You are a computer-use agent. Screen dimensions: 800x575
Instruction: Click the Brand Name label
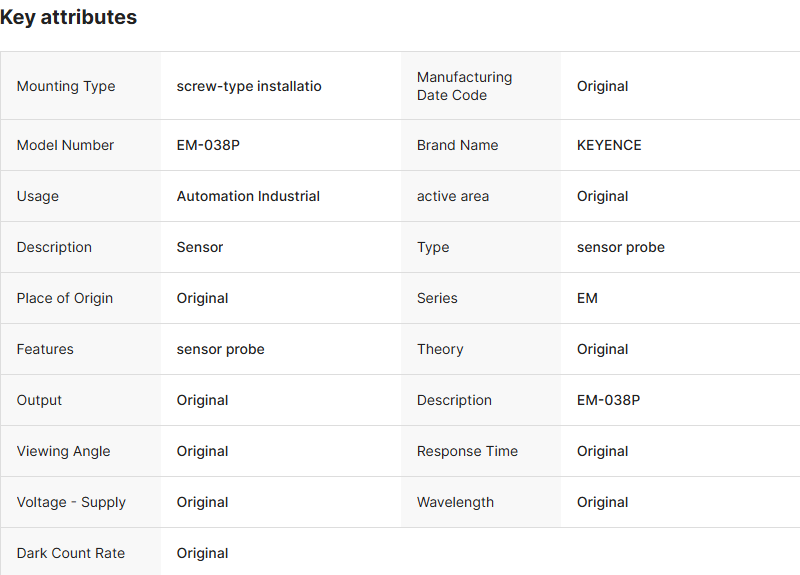(457, 145)
